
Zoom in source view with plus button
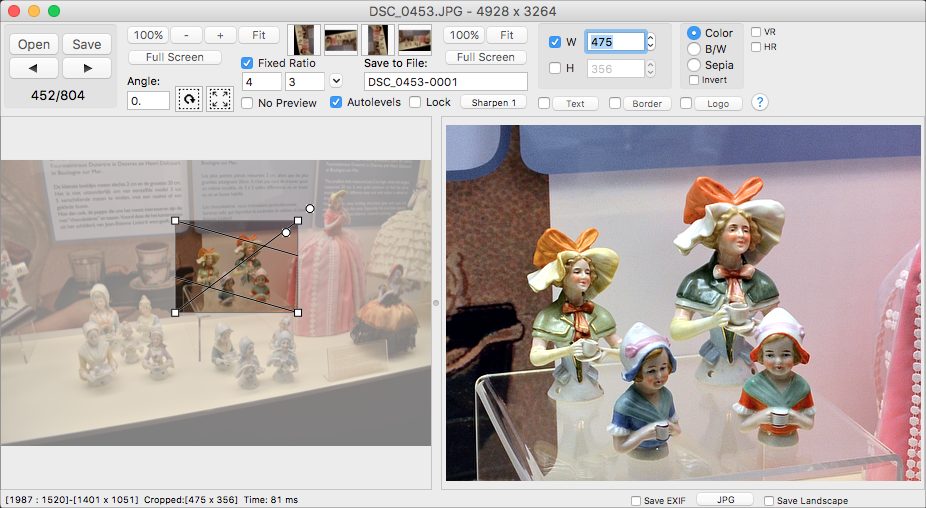click(220, 35)
